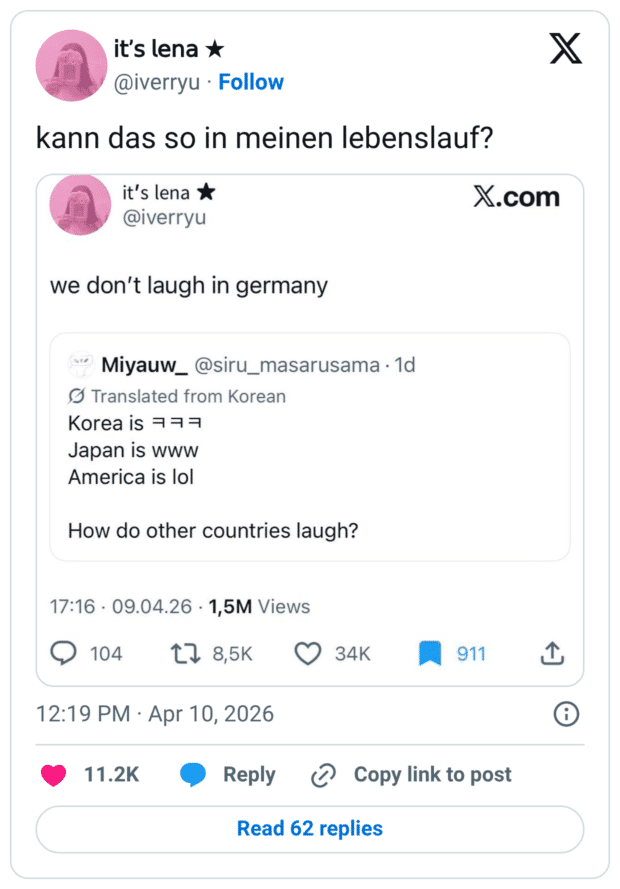620x889 pixels.
Task: Expand replies via Read 62 replies
Action: 309,828
